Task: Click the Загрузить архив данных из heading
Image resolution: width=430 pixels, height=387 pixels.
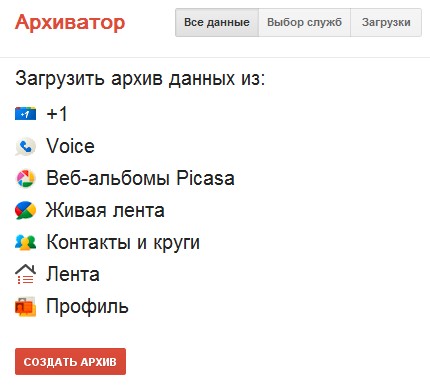Action: click(x=140, y=79)
